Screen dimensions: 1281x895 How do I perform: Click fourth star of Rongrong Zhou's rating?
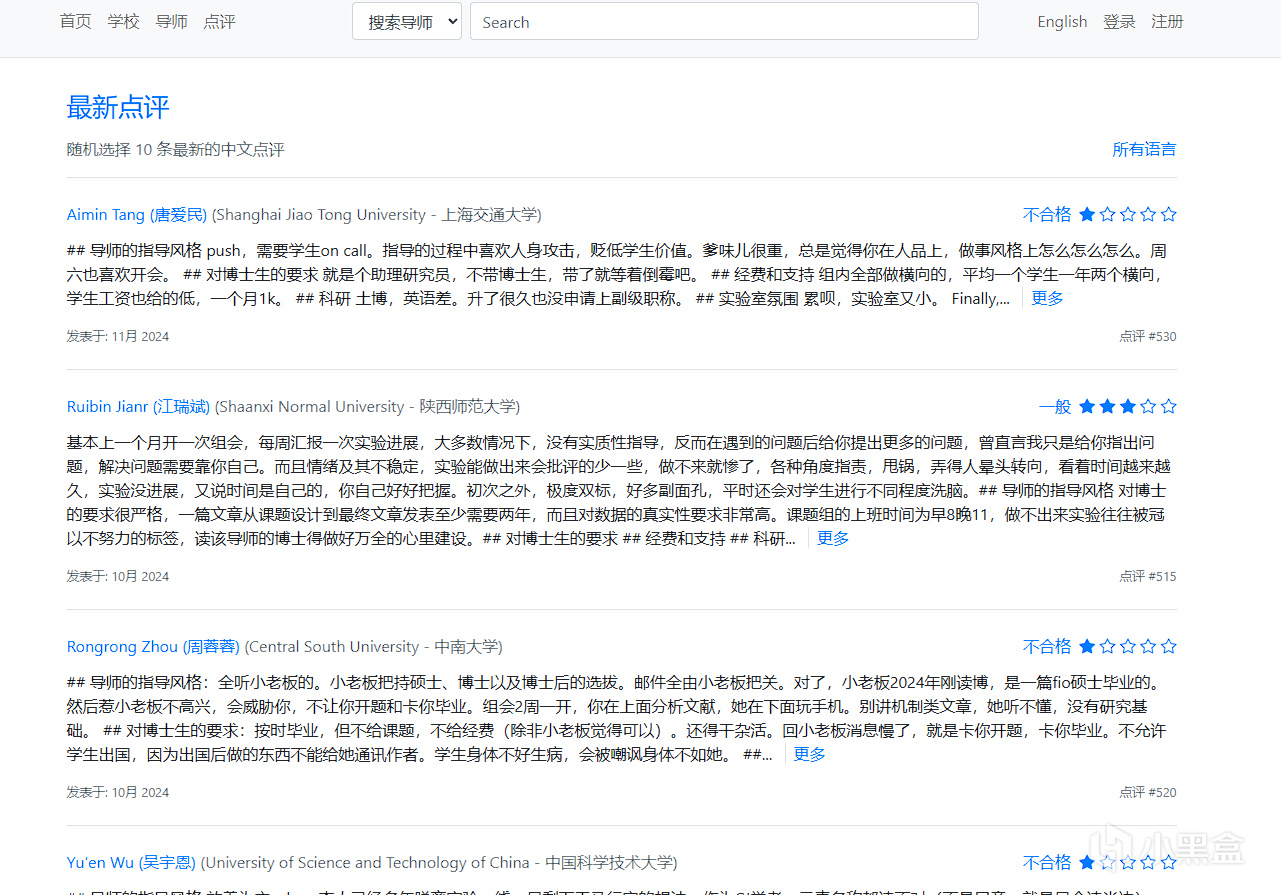[x=1148, y=646]
